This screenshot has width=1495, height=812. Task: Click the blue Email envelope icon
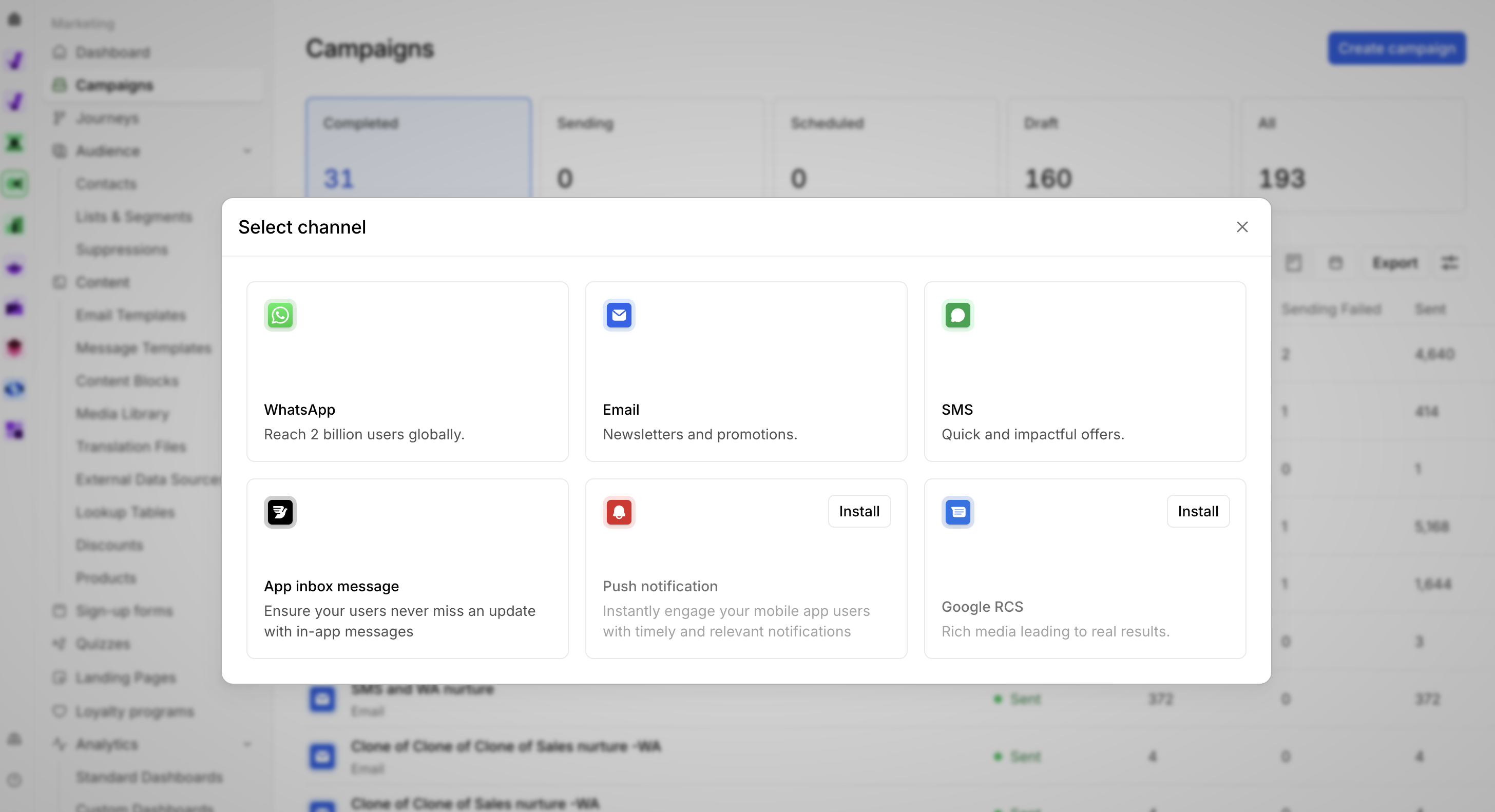pyautogui.click(x=619, y=315)
